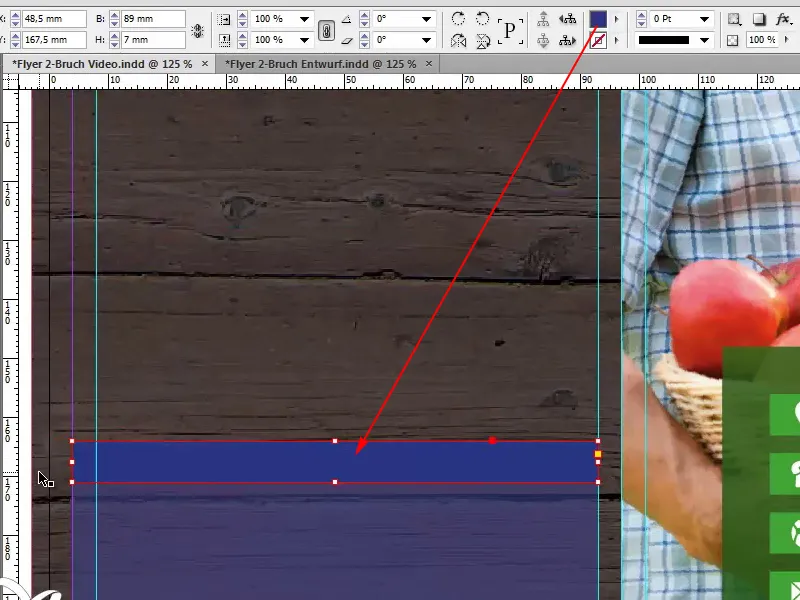Click the rotation angle icon

point(346,19)
